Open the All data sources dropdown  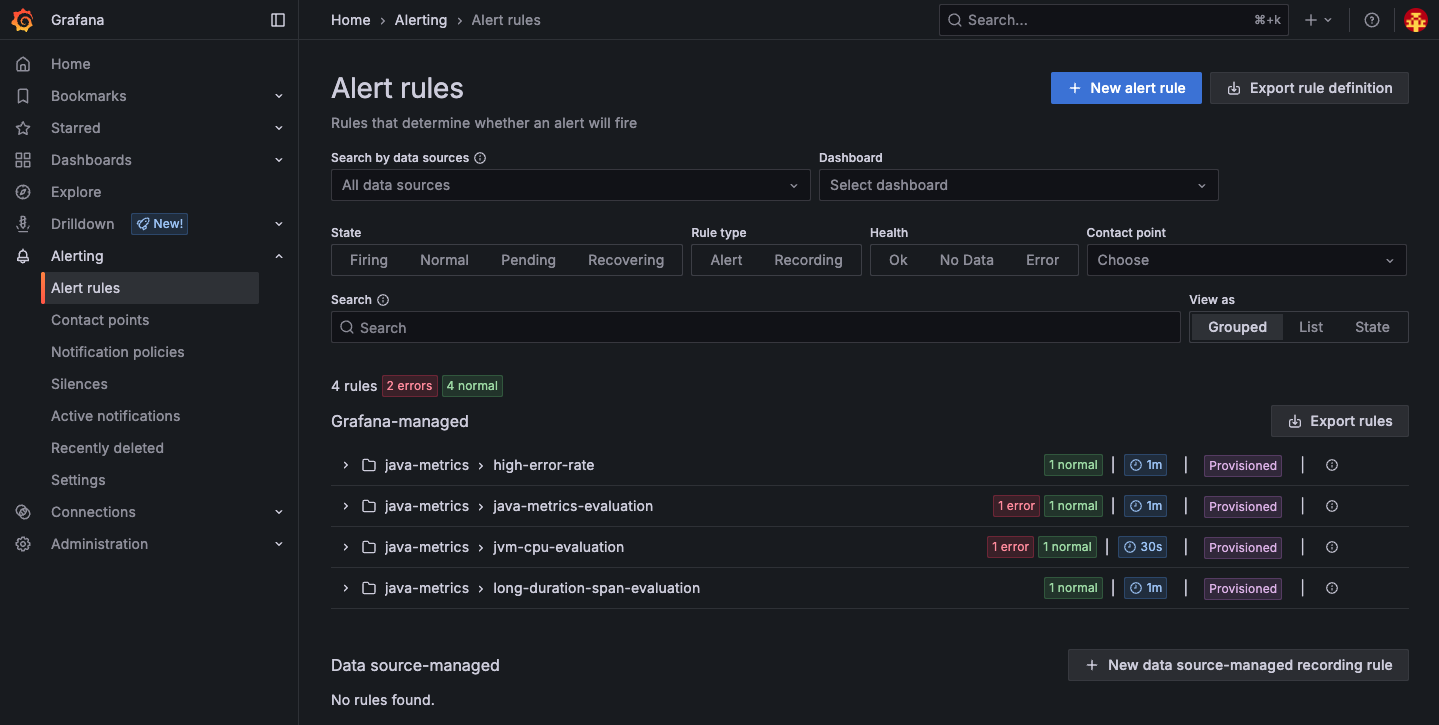pyautogui.click(x=571, y=185)
